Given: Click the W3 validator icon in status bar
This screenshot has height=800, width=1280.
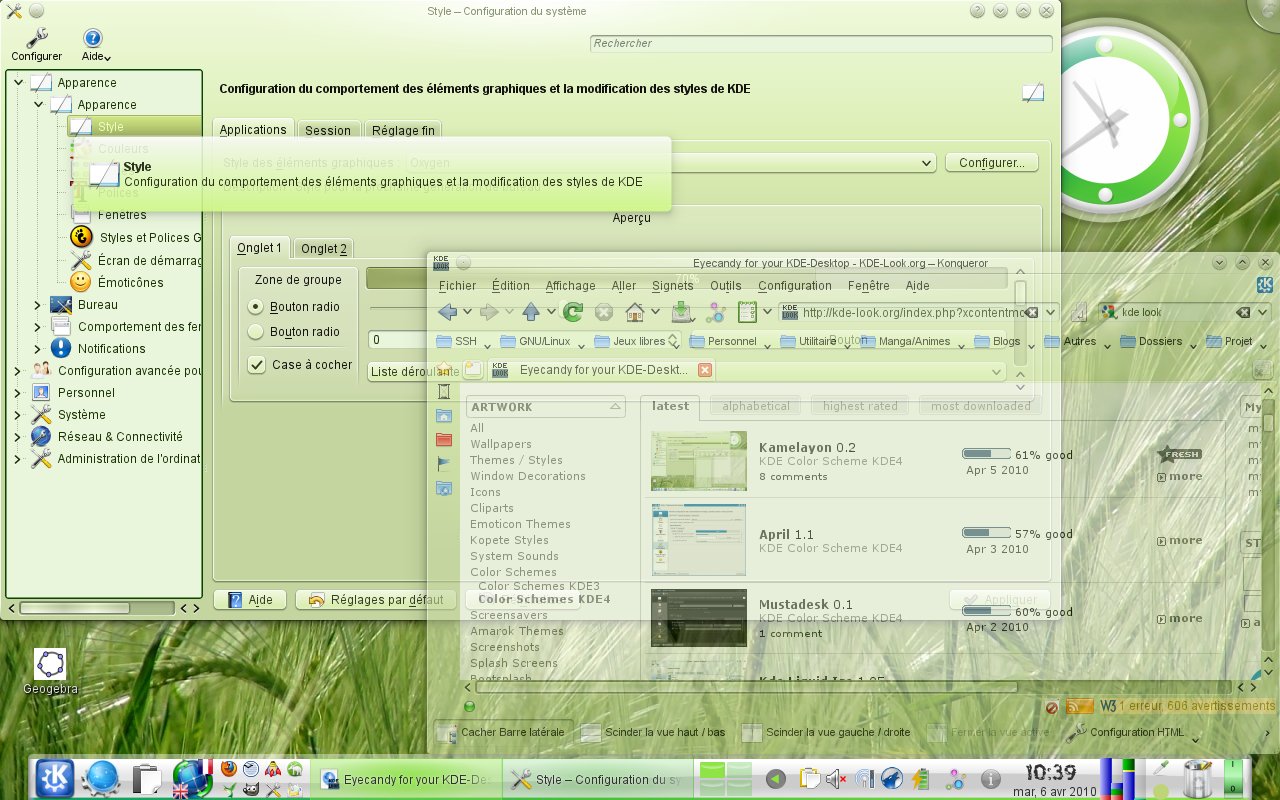Looking at the screenshot, I should point(1107,706).
